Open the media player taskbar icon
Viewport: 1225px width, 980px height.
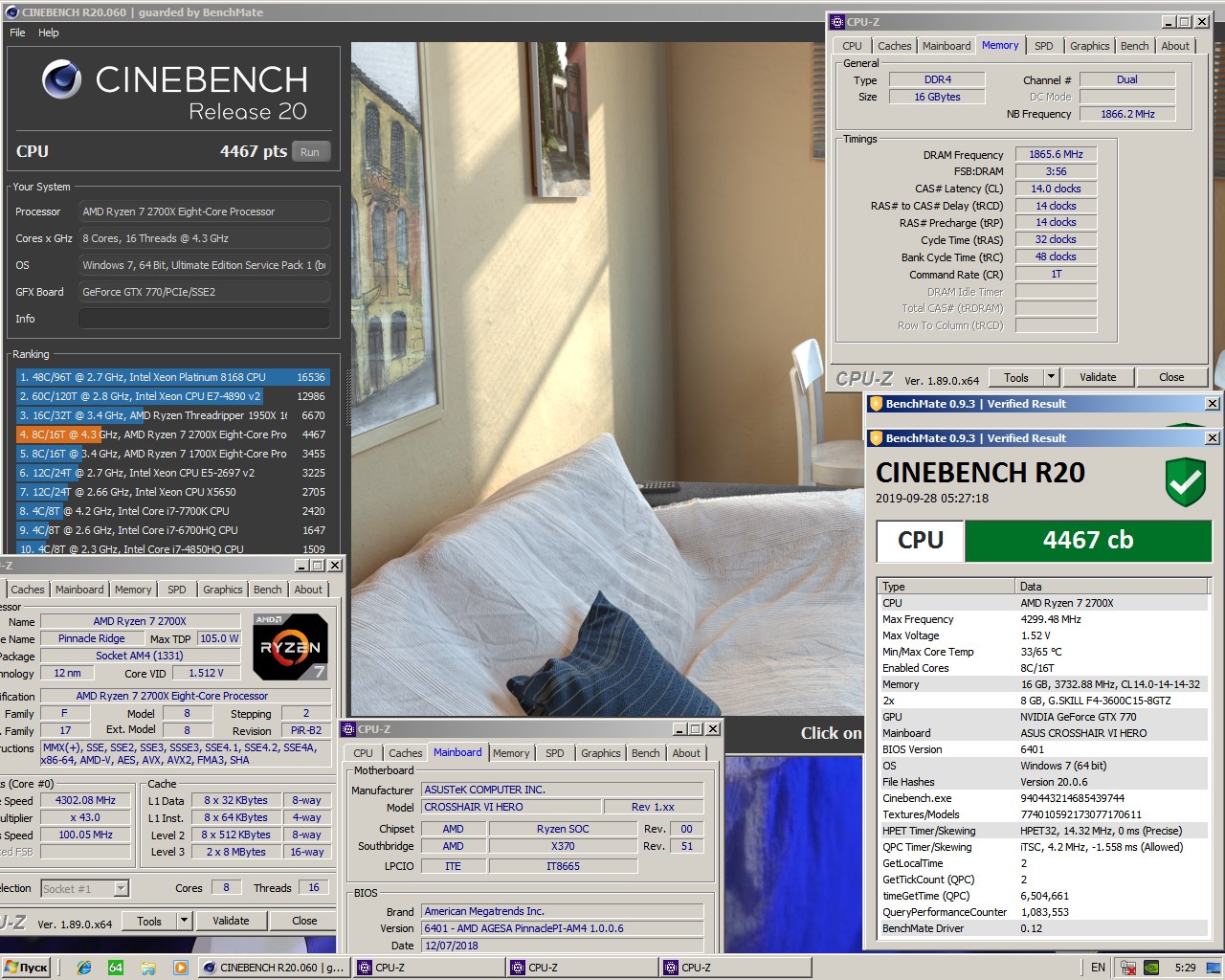(x=180, y=968)
